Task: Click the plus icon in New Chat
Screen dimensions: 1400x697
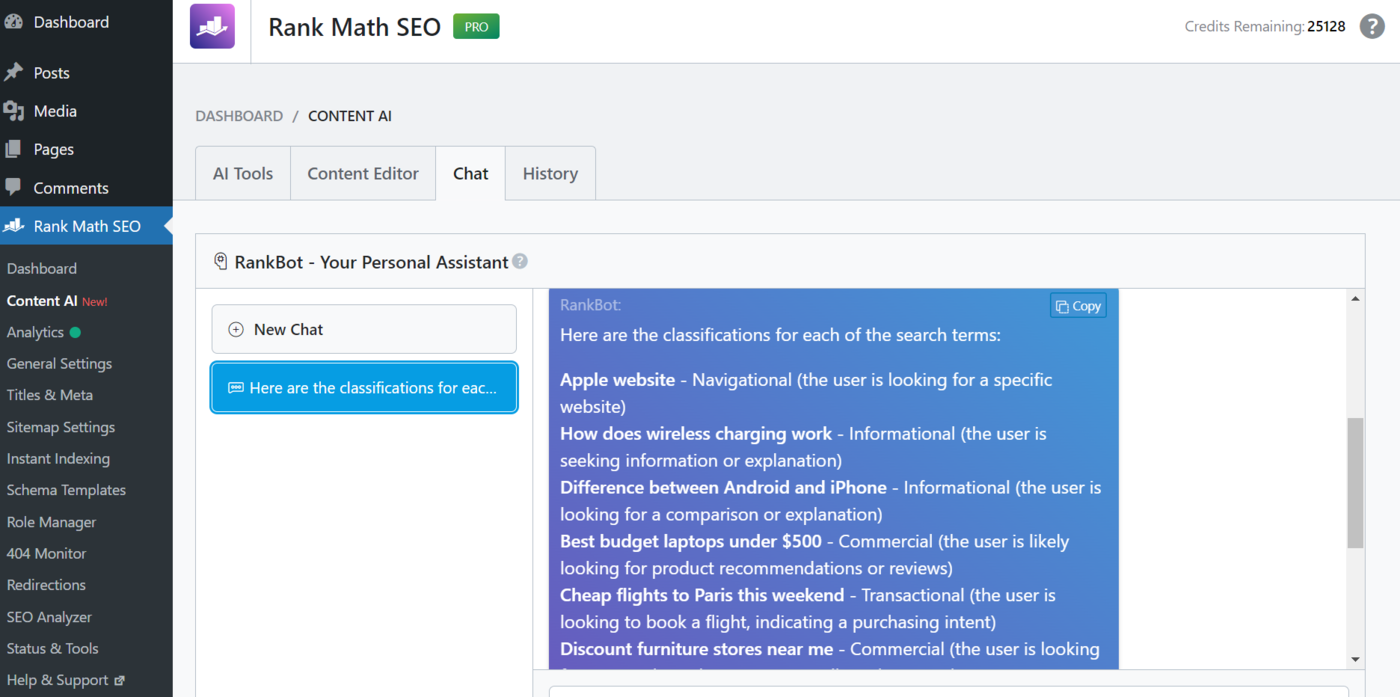Action: click(x=236, y=329)
